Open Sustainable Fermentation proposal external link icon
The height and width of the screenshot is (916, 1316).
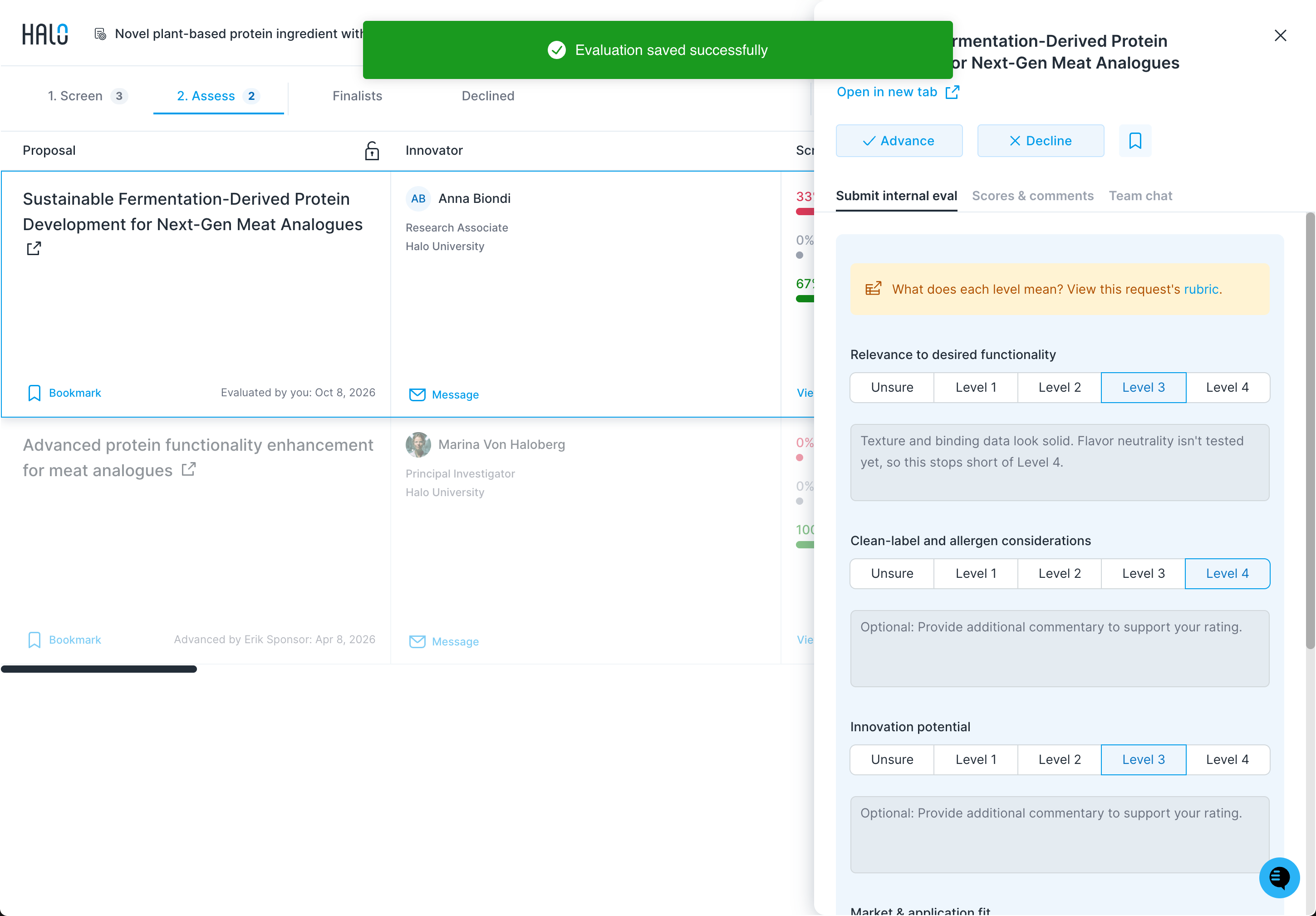pyautogui.click(x=34, y=248)
